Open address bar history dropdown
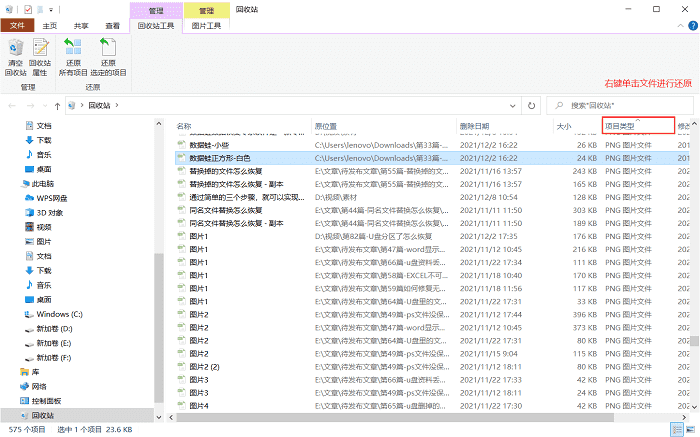The width and height of the screenshot is (700, 437). [512, 106]
